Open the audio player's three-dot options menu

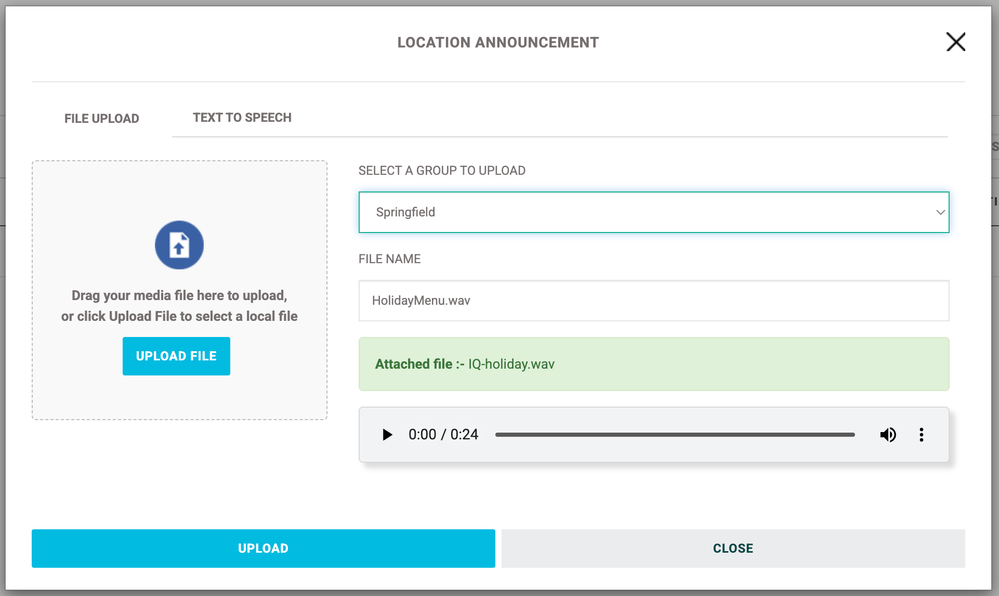(921, 434)
